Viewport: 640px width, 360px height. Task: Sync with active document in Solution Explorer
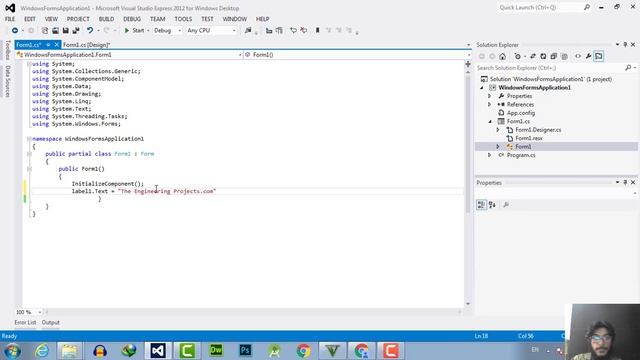(x=533, y=56)
